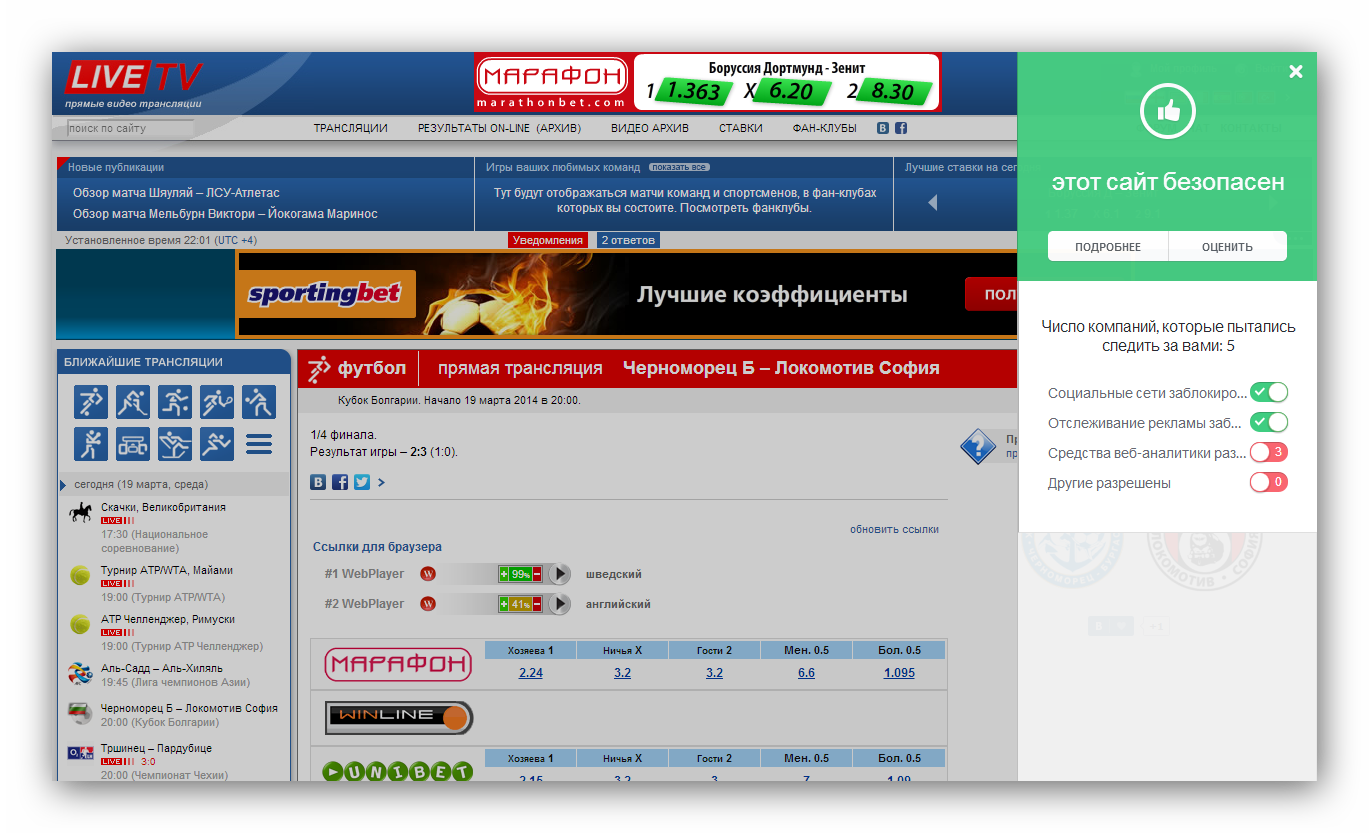1369x833 pixels.
Task: Click the red W icon beside #2 WebPlayer
Action: pyautogui.click(x=428, y=604)
